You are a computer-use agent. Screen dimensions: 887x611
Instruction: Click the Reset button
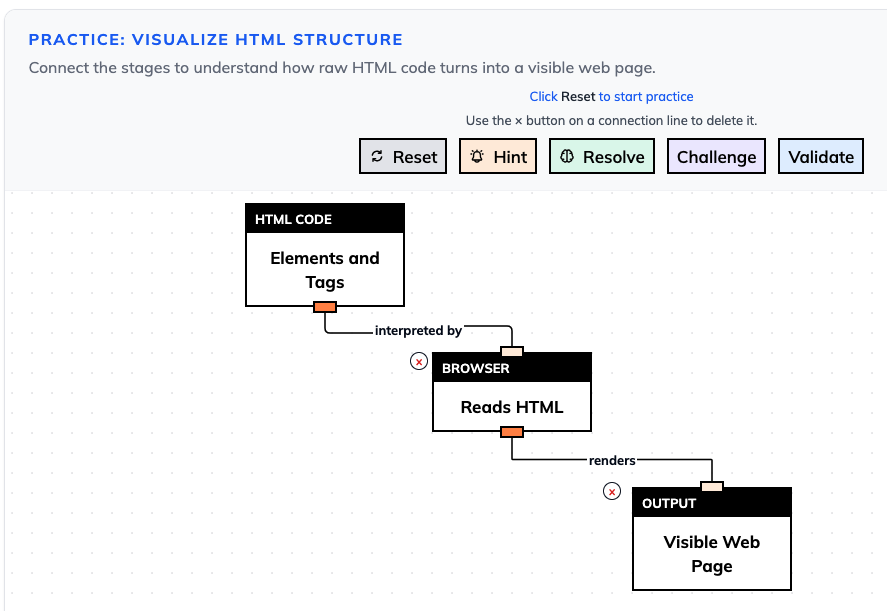click(x=403, y=156)
